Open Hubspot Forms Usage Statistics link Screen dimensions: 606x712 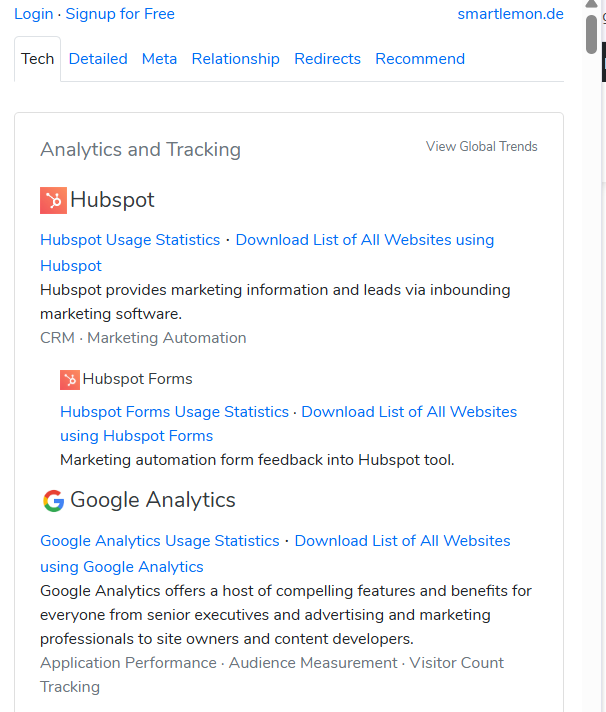click(174, 412)
